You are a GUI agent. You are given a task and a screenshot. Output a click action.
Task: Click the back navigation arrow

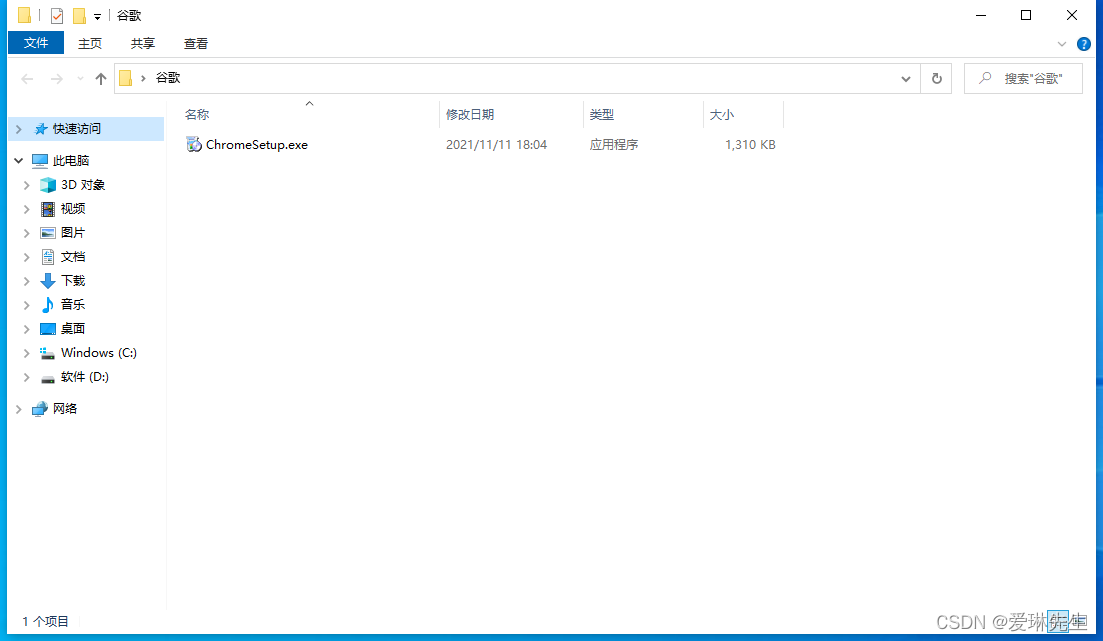point(27,79)
